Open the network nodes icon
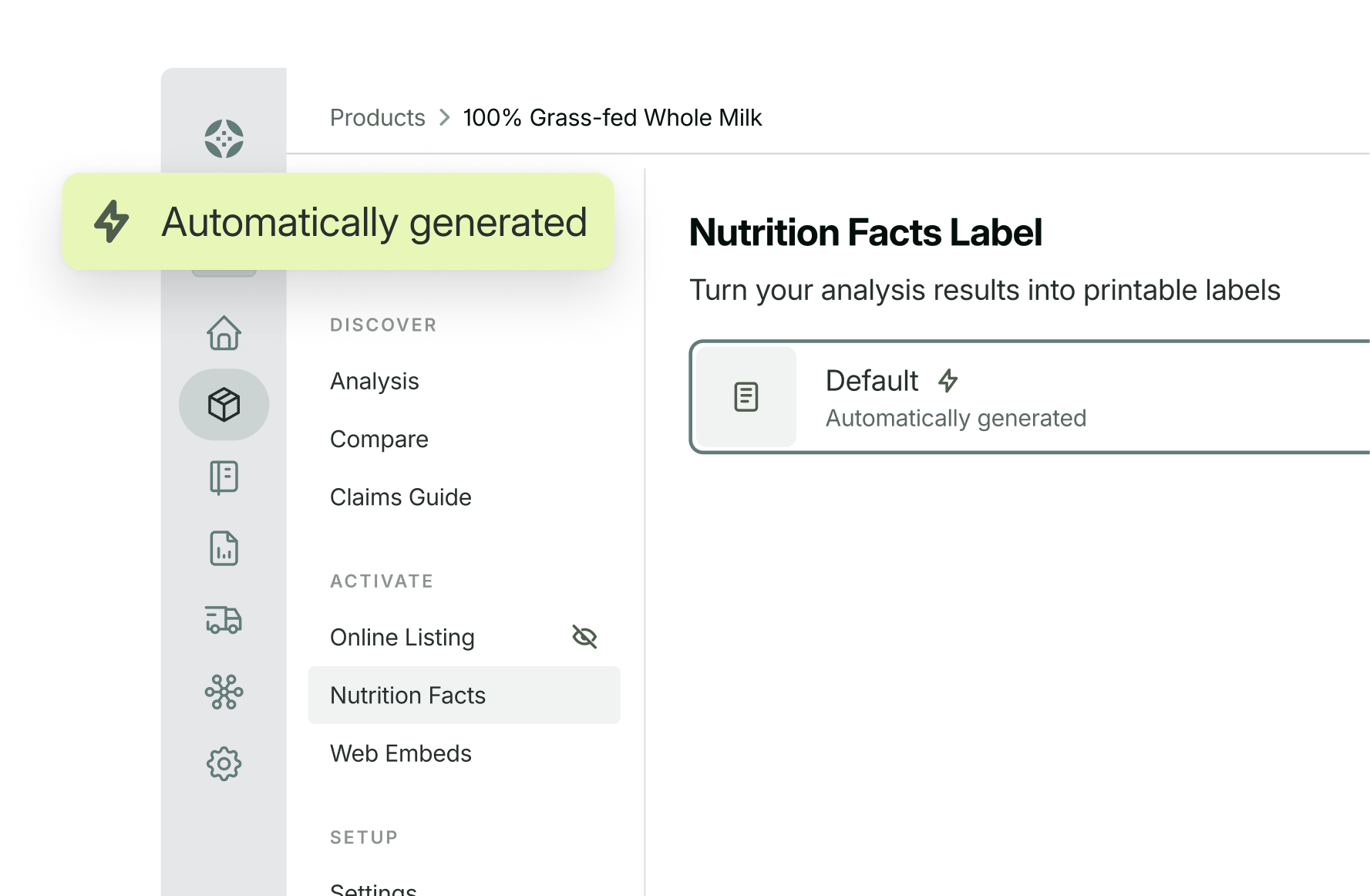The width and height of the screenshot is (1370, 896). tap(224, 692)
